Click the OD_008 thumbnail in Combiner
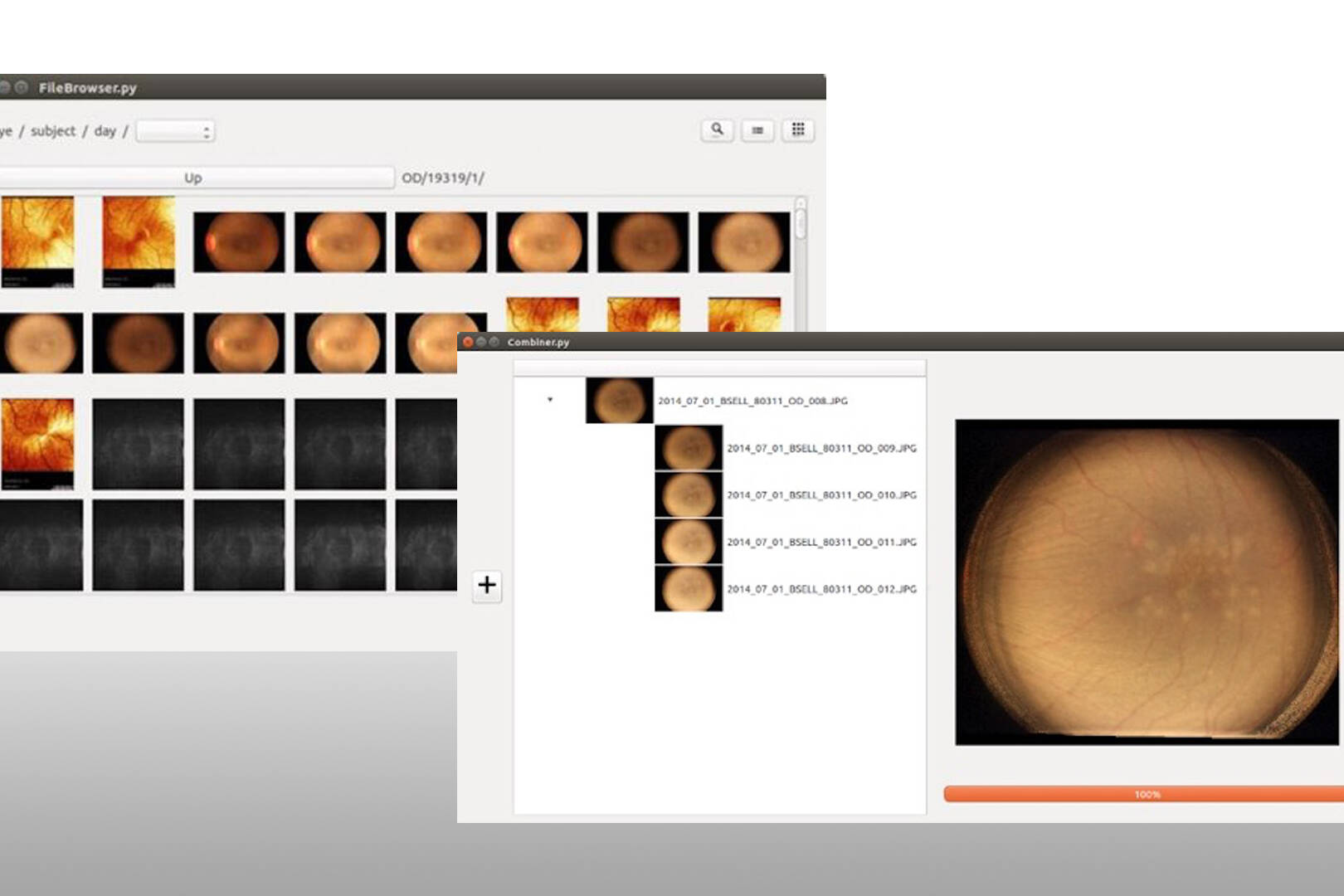The image size is (1344, 896). pyautogui.click(x=619, y=402)
